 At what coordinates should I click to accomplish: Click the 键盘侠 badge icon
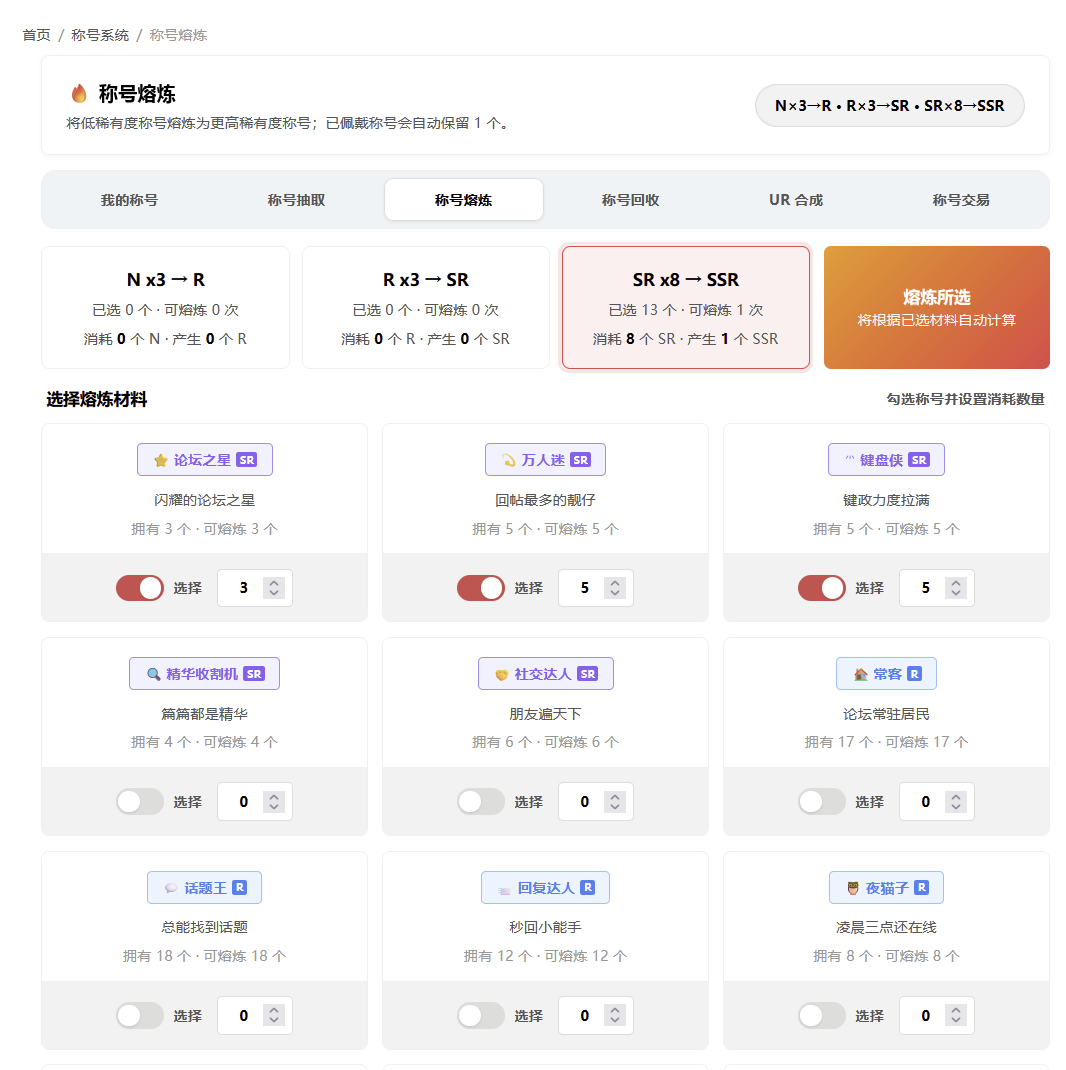click(x=850, y=459)
